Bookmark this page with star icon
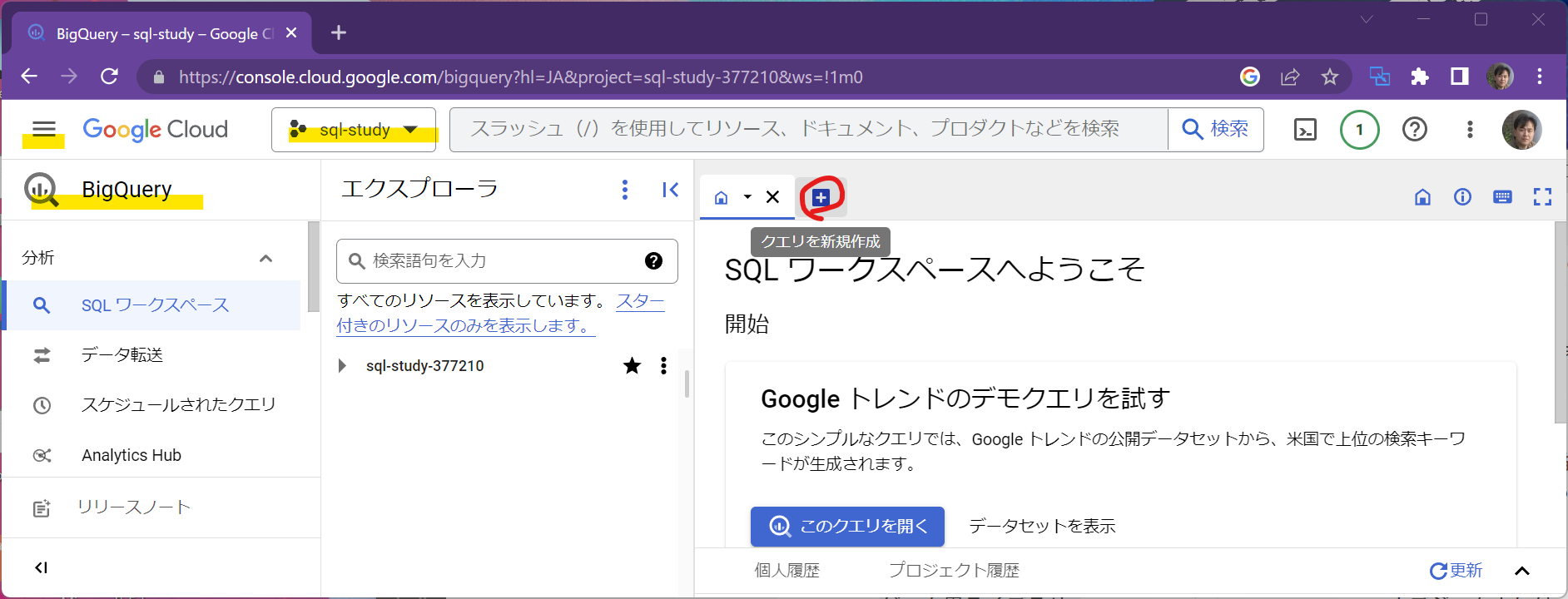This screenshot has width=1568, height=599. (1330, 77)
